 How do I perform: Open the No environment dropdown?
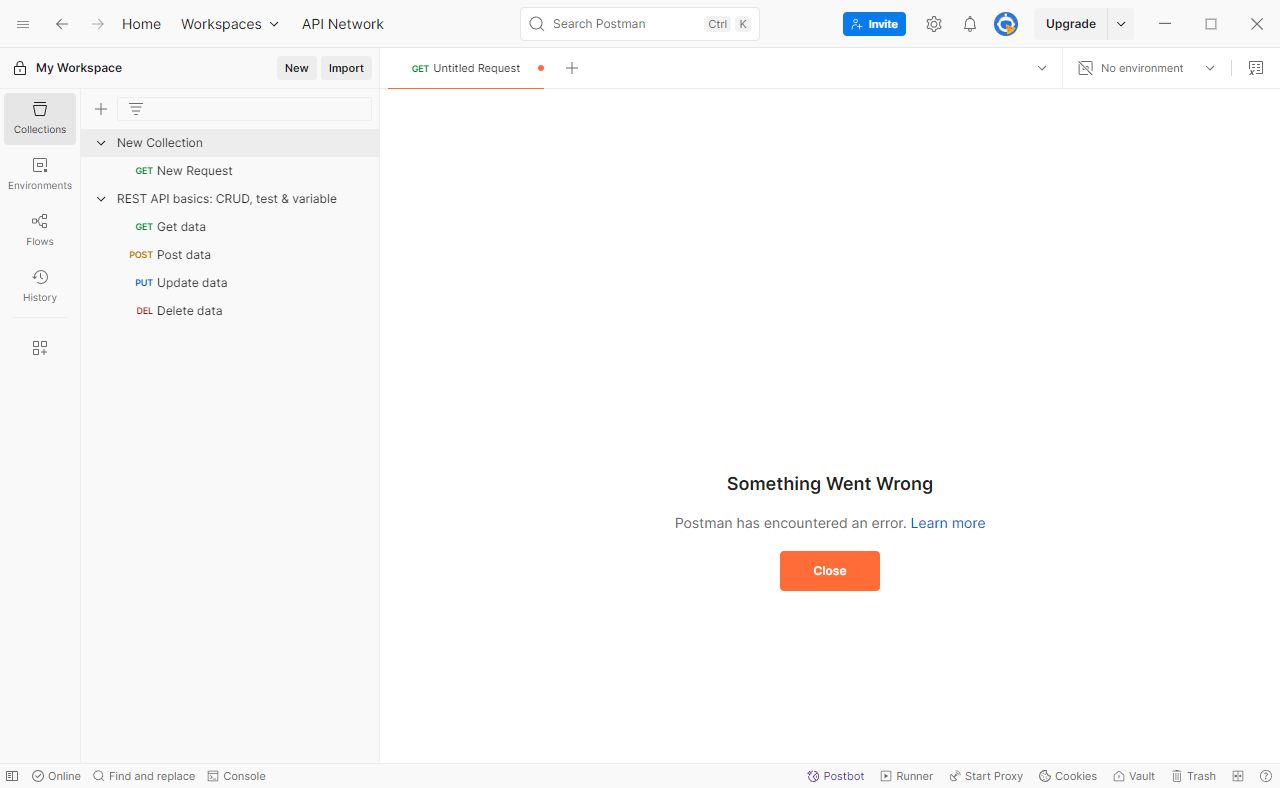(1146, 68)
